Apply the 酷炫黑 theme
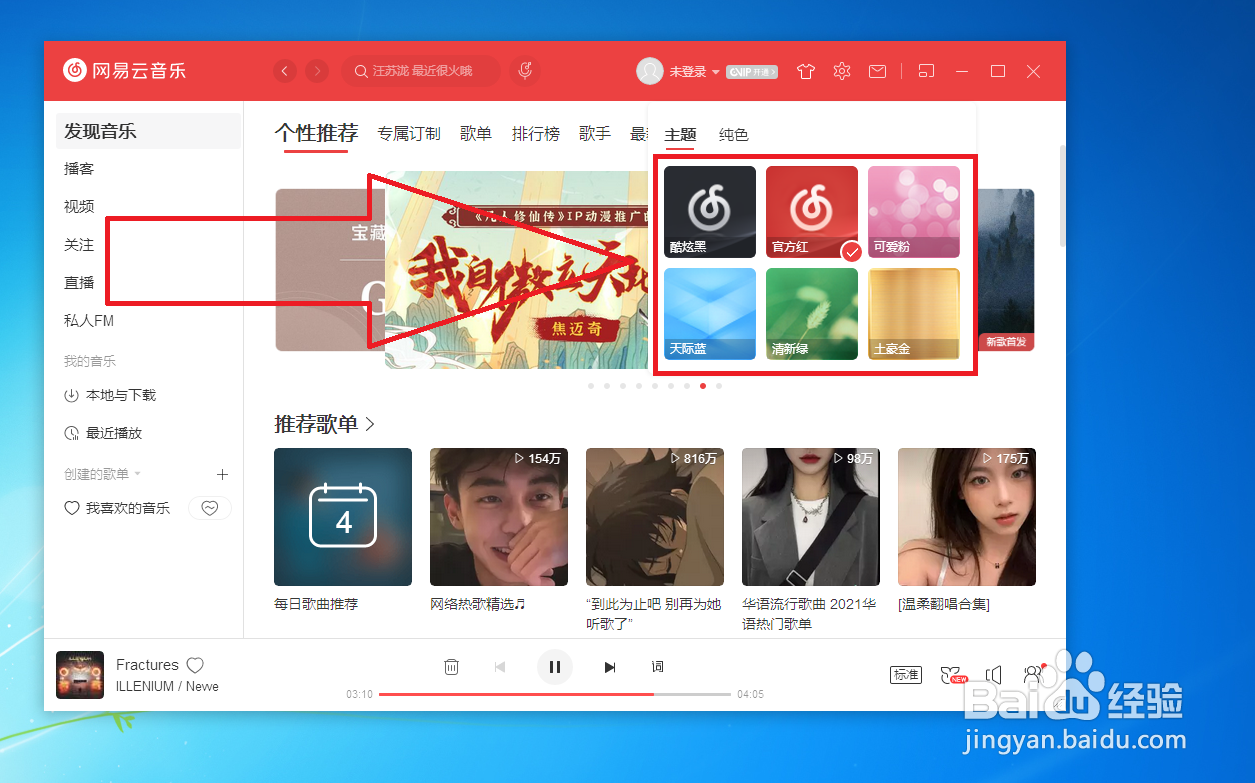The width and height of the screenshot is (1255, 783). click(710, 212)
